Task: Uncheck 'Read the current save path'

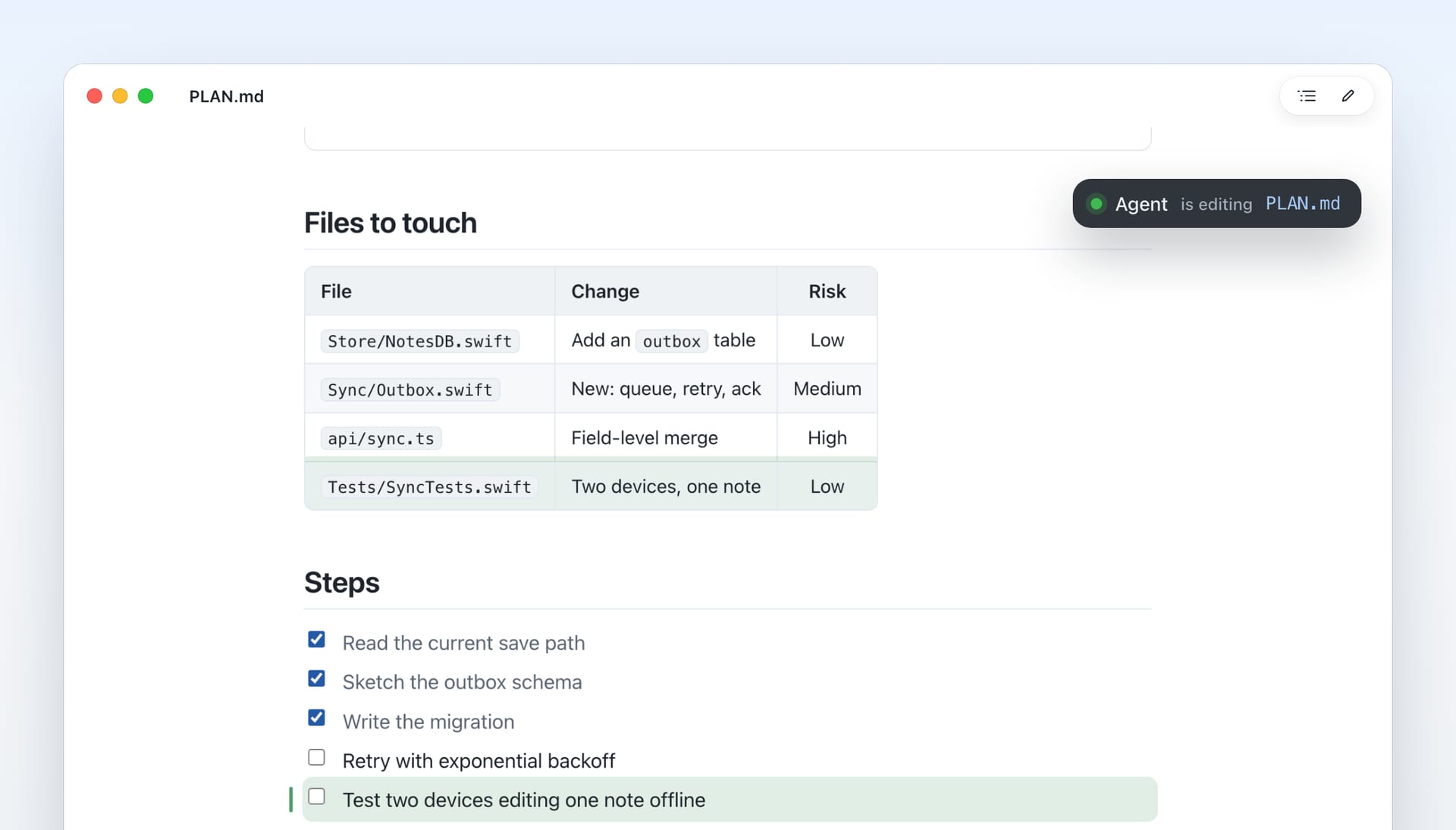Action: point(316,640)
